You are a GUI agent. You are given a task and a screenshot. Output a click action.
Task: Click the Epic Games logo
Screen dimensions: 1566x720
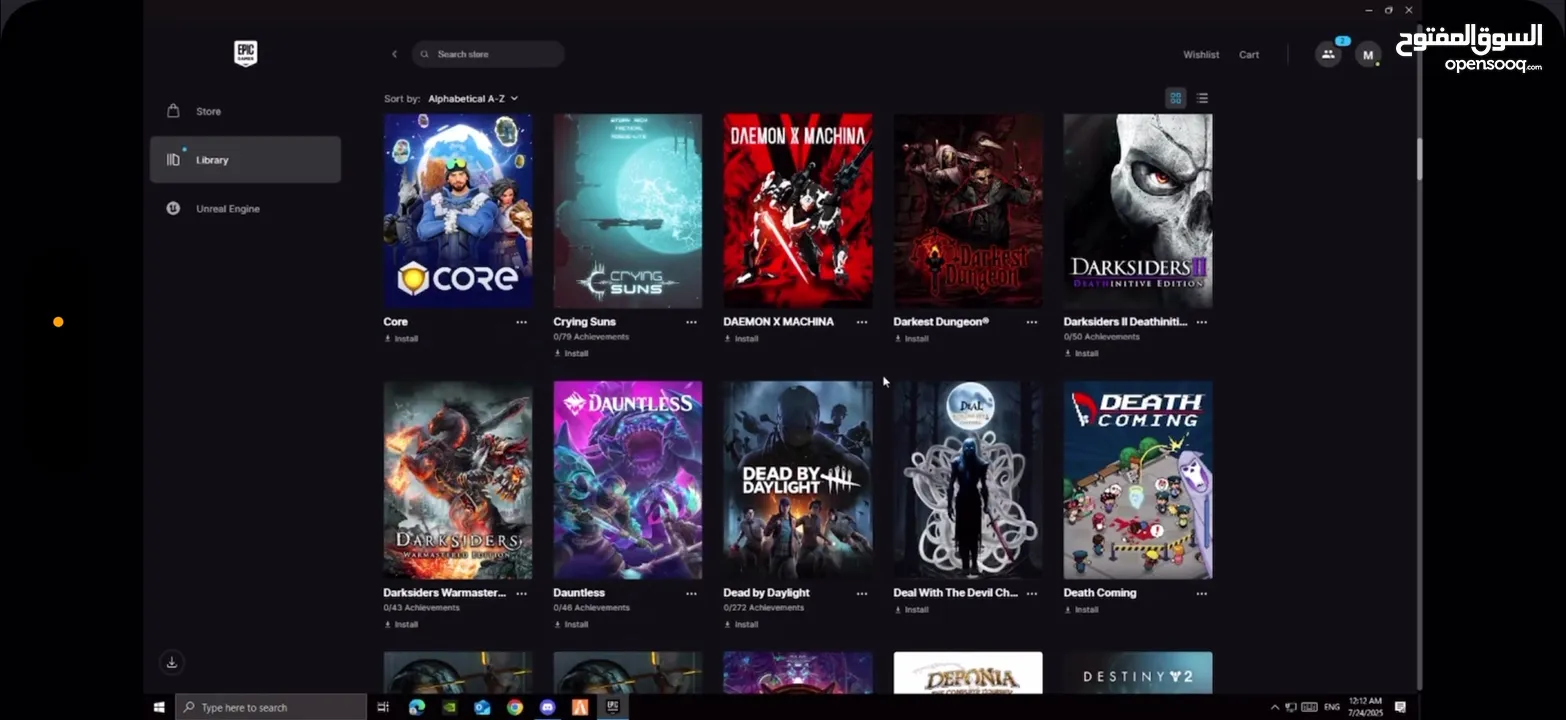pos(245,54)
